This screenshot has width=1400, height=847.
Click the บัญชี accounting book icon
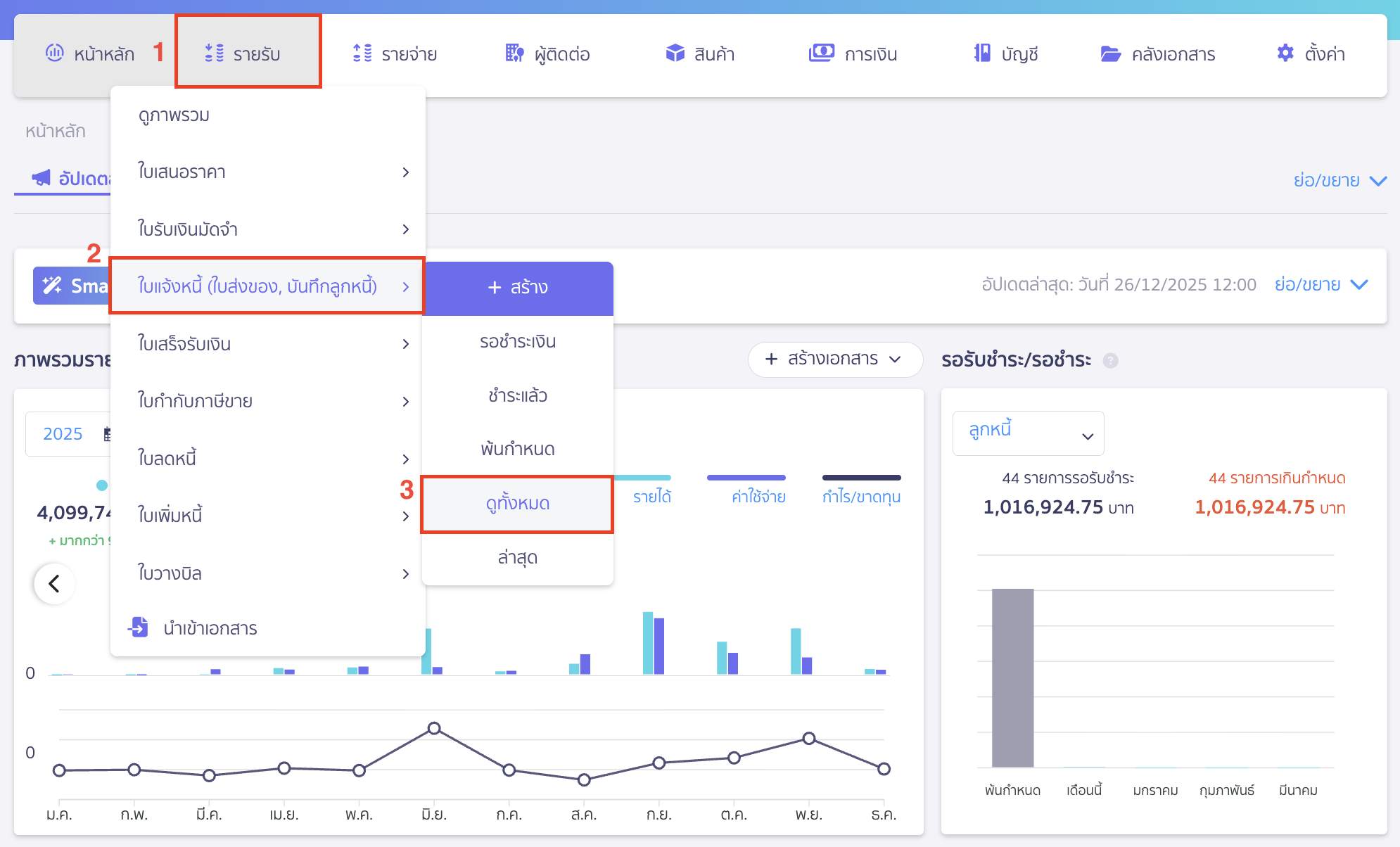coord(982,53)
